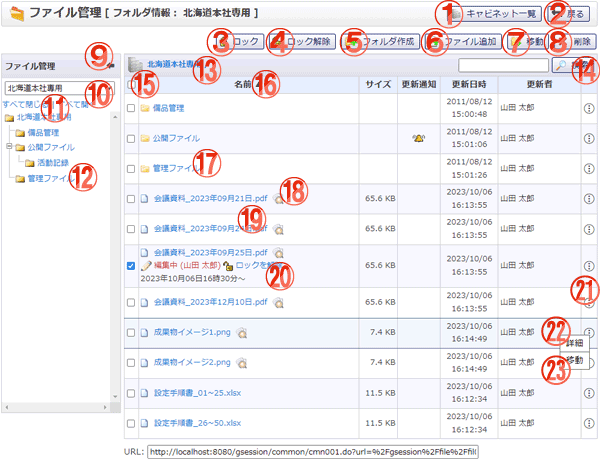Screen dimensions: 600x460
Task: Click the フォルダ作成 button
Action: pos(380,41)
